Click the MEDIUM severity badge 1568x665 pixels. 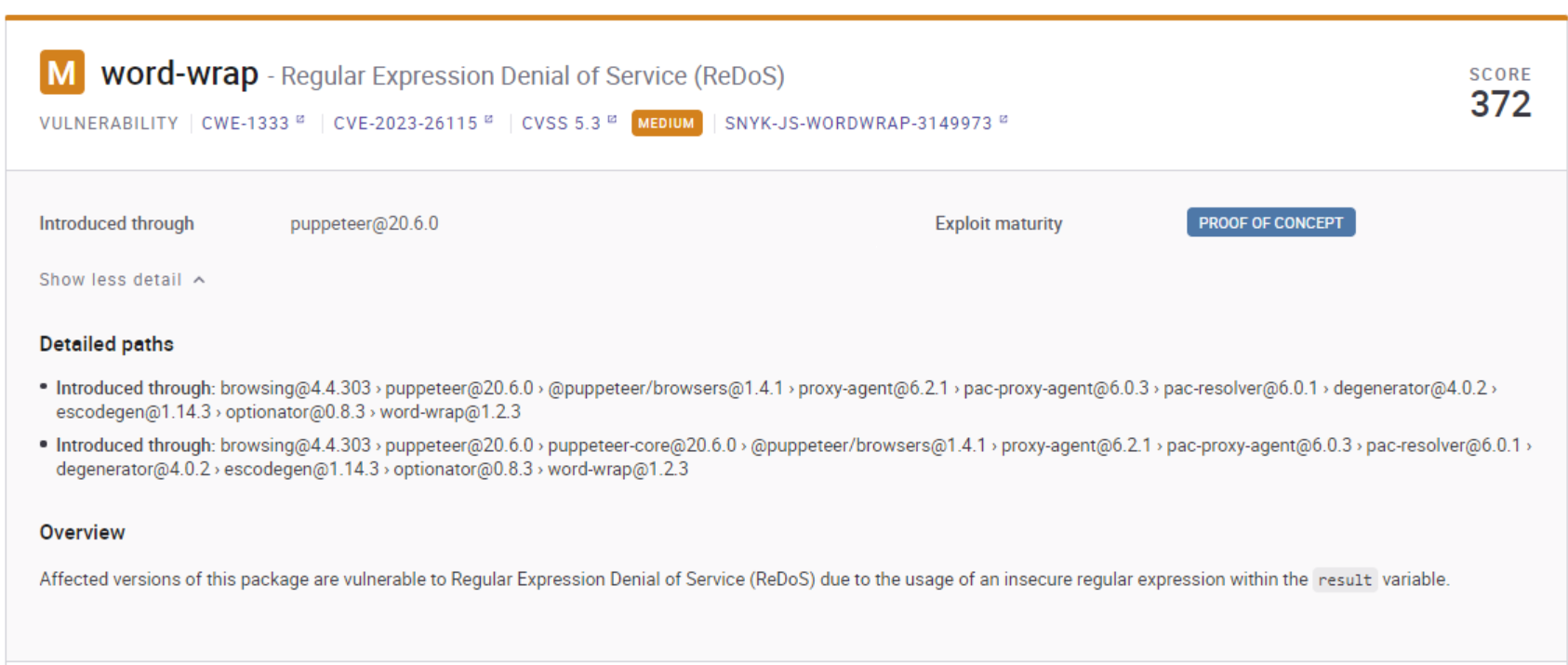click(666, 123)
